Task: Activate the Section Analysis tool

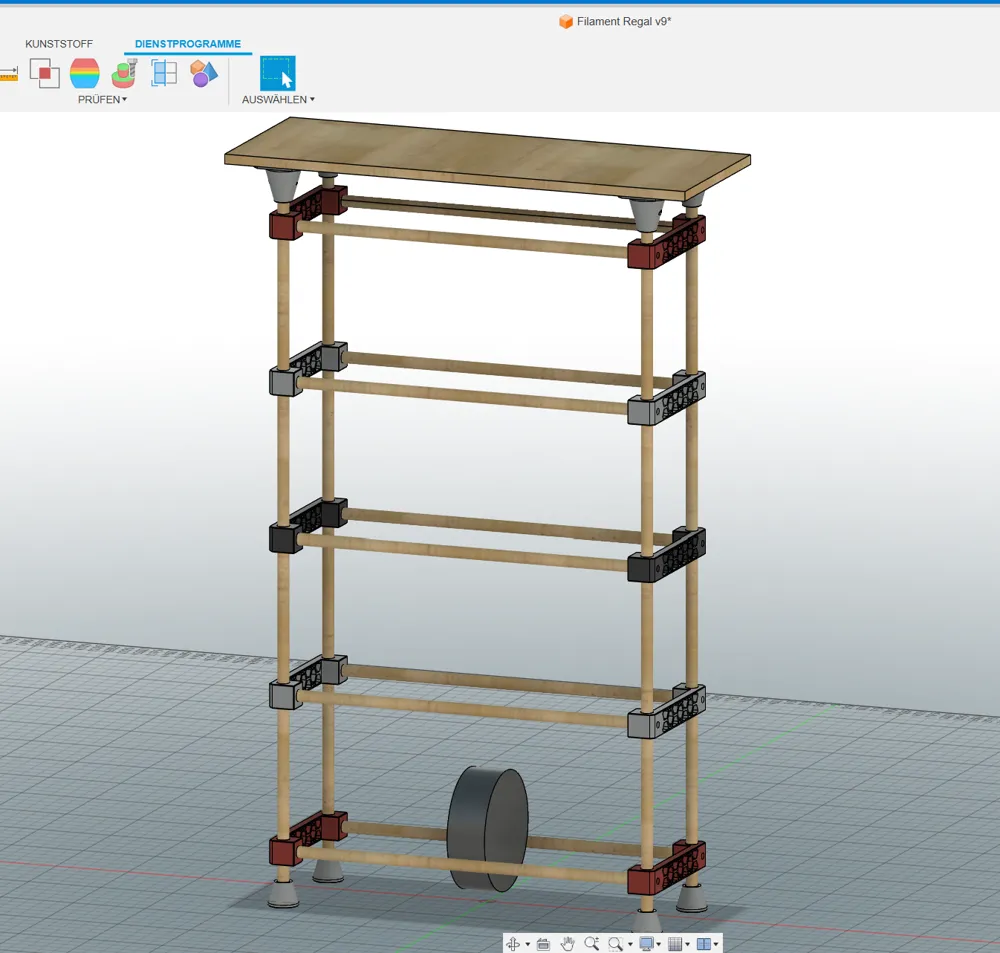Action: pyautogui.click(x=164, y=73)
